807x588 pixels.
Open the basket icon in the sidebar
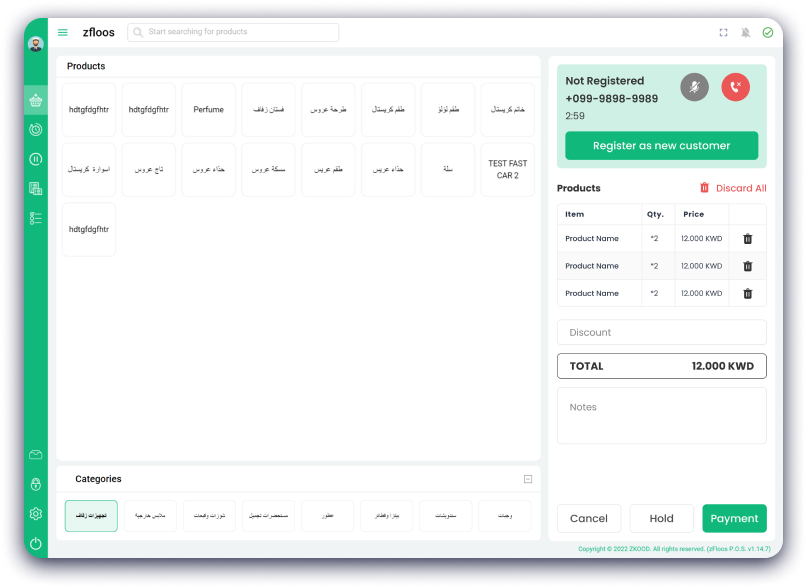[x=36, y=100]
